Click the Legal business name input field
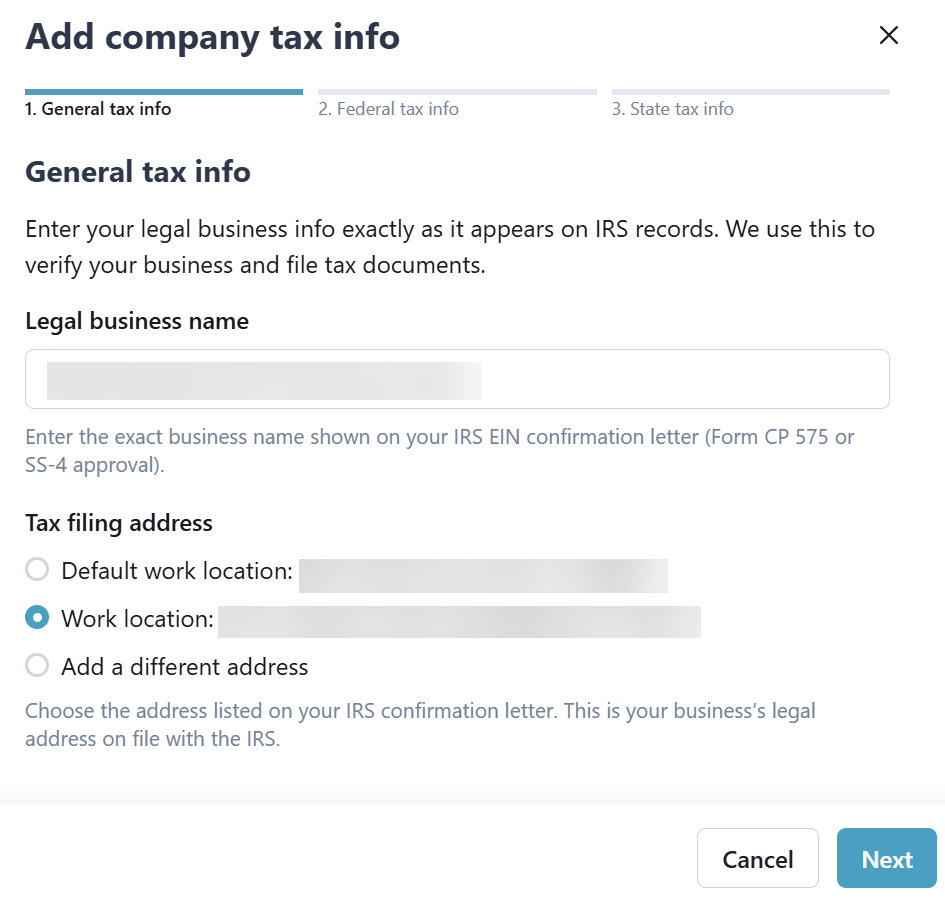 (457, 379)
